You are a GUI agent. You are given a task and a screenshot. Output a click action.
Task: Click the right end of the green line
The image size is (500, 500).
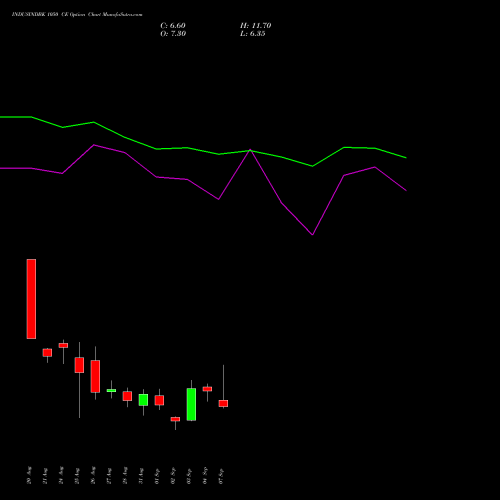[x=406, y=158]
